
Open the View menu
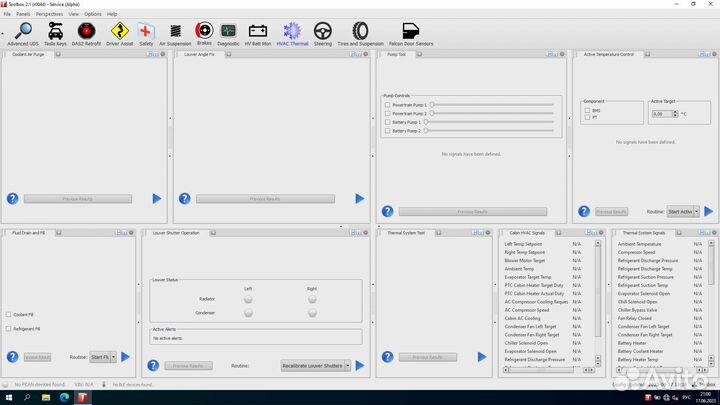pos(73,14)
